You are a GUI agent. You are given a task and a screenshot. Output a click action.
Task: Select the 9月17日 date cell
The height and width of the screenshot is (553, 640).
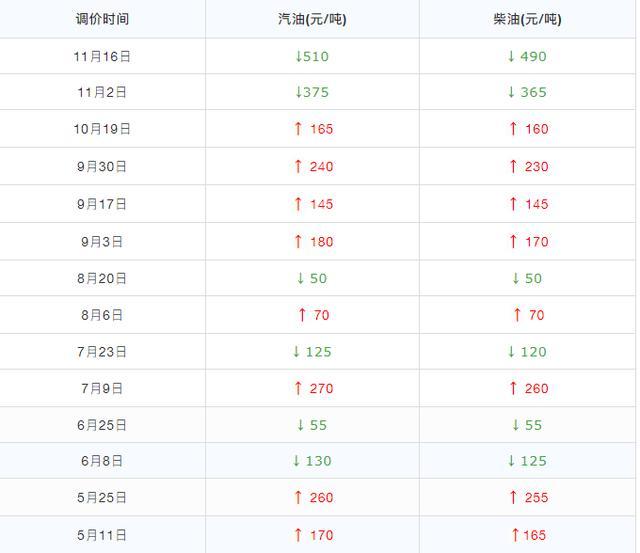(102, 204)
